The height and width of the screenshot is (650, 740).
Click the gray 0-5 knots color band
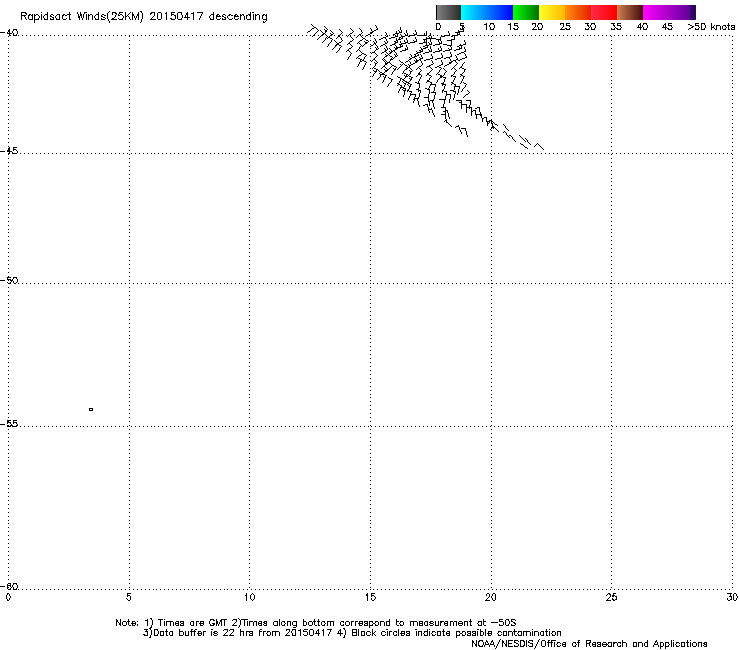click(448, 12)
